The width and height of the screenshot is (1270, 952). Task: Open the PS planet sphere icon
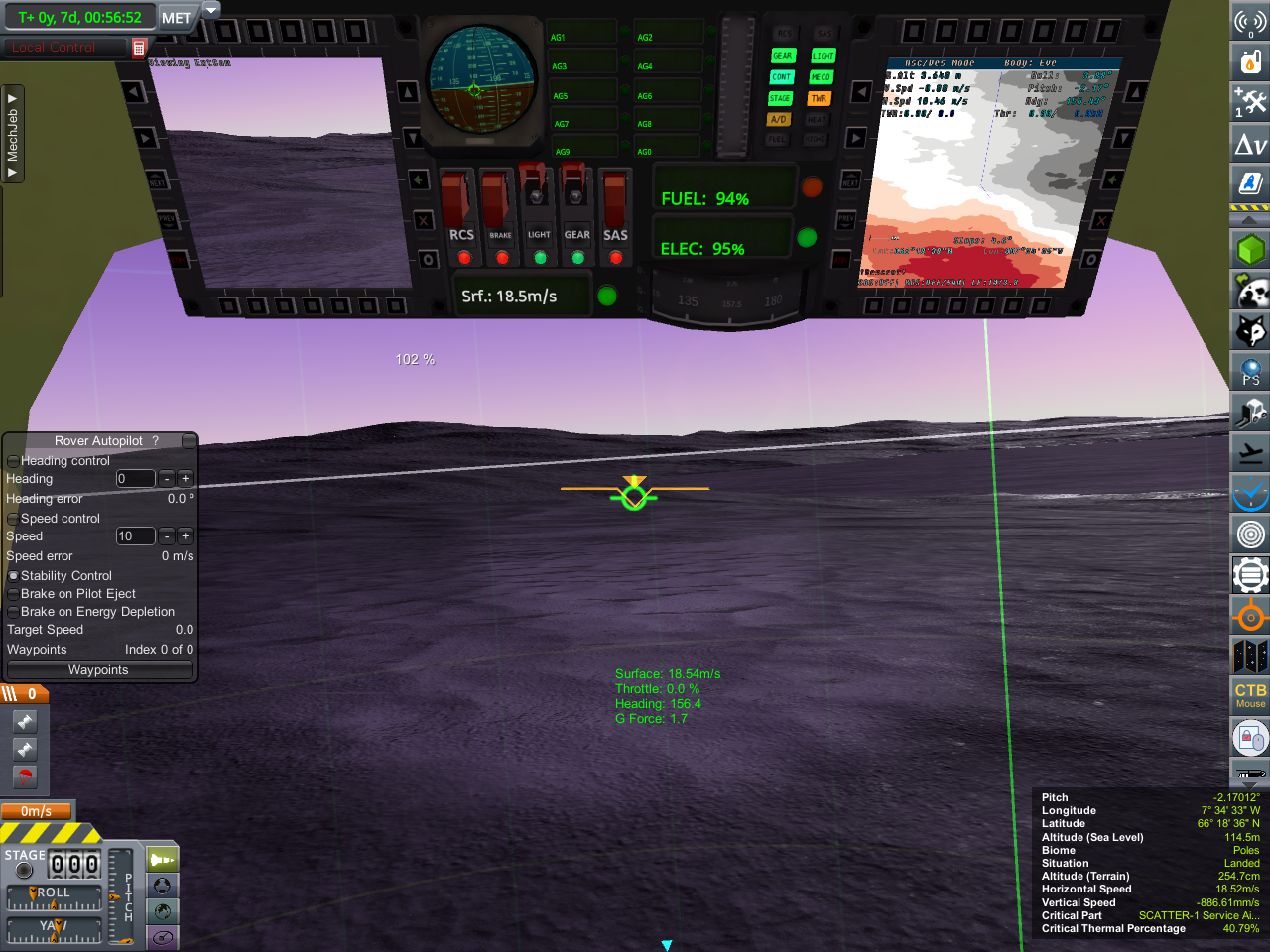1250,372
